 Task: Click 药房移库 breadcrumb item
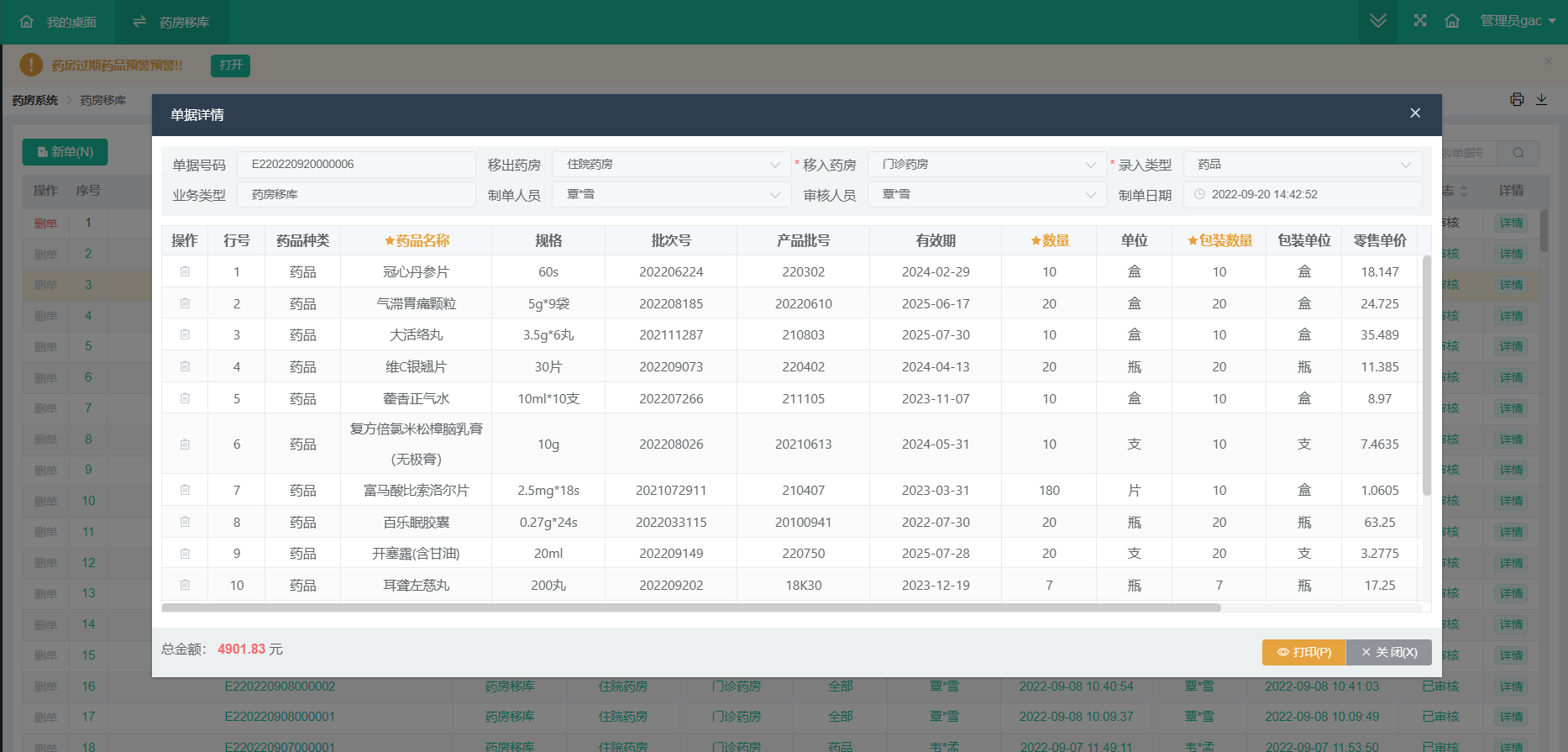[x=103, y=100]
